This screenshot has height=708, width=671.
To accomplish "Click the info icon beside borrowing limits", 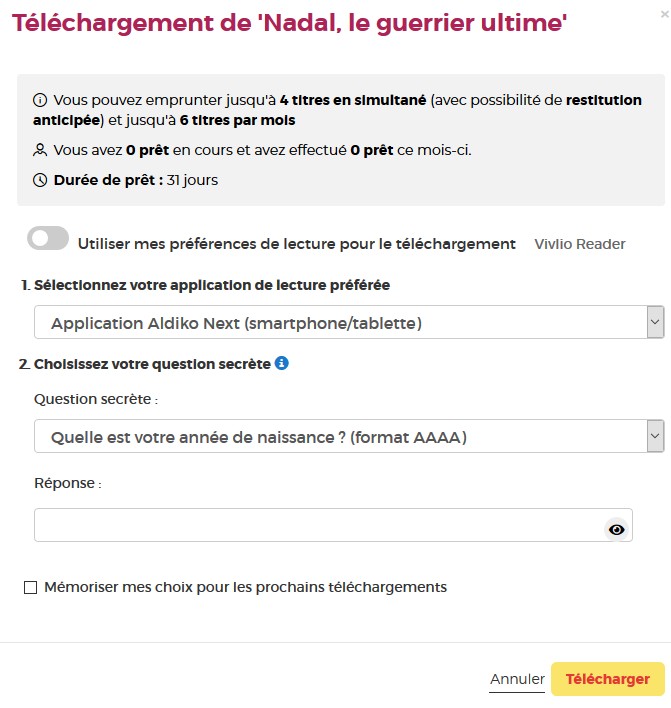I will coord(40,100).
